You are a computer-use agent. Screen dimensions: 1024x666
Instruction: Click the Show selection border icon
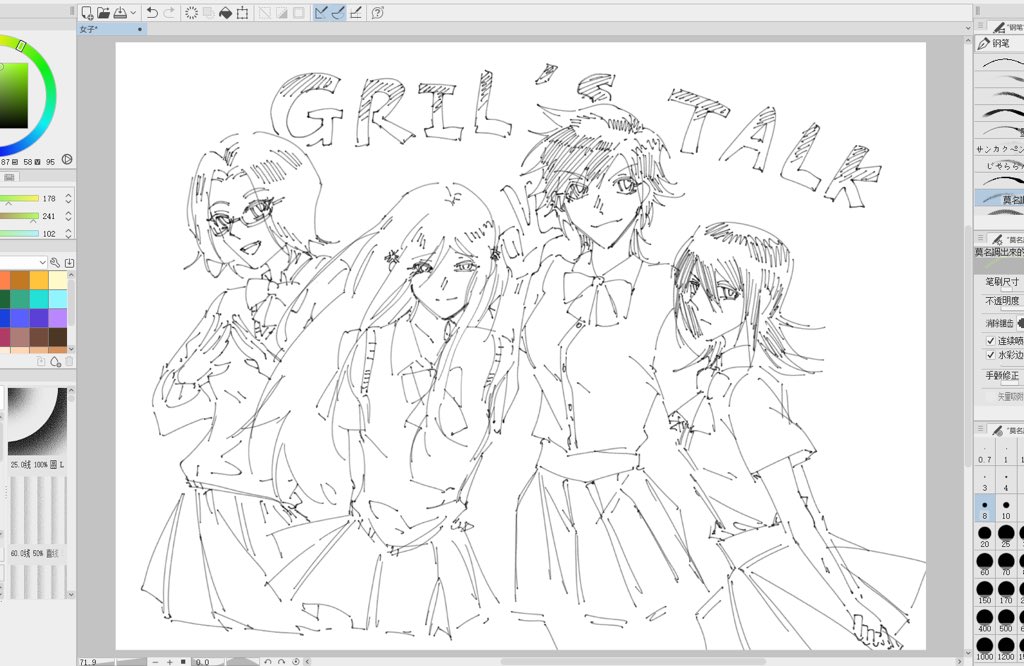coord(298,12)
